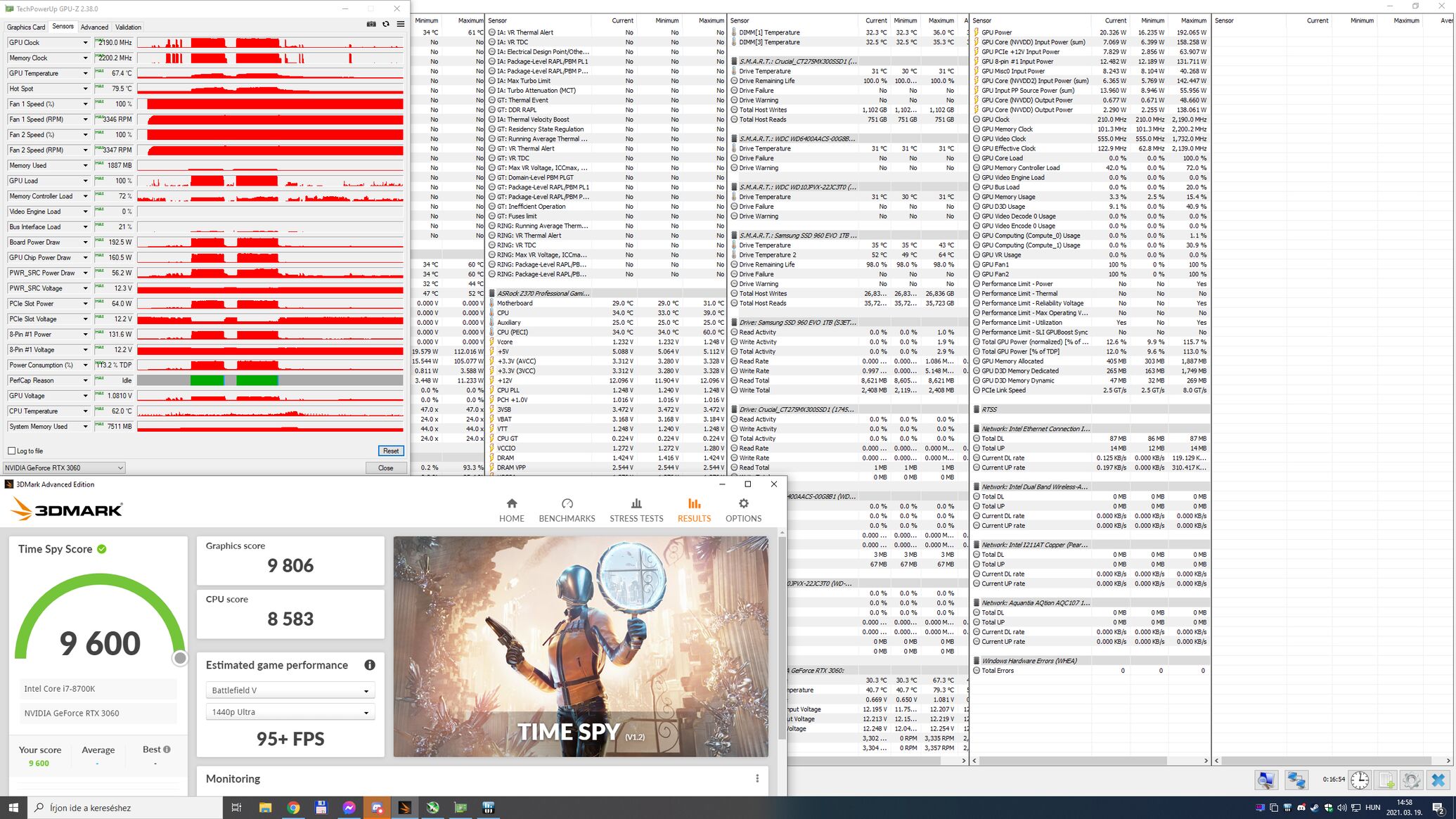Click HWiNFO remote network computers icon

click(x=1296, y=780)
